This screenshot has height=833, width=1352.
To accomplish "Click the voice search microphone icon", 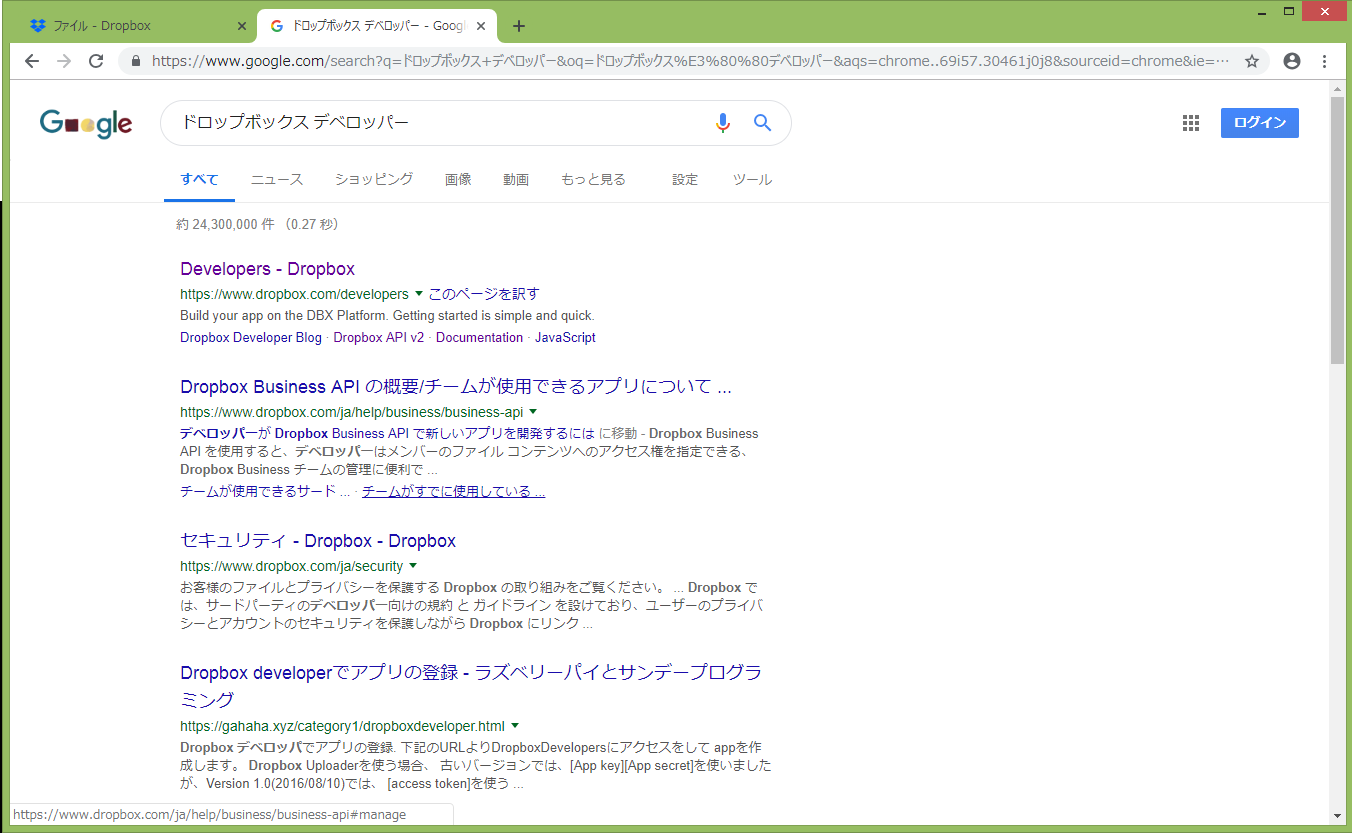I will point(723,123).
